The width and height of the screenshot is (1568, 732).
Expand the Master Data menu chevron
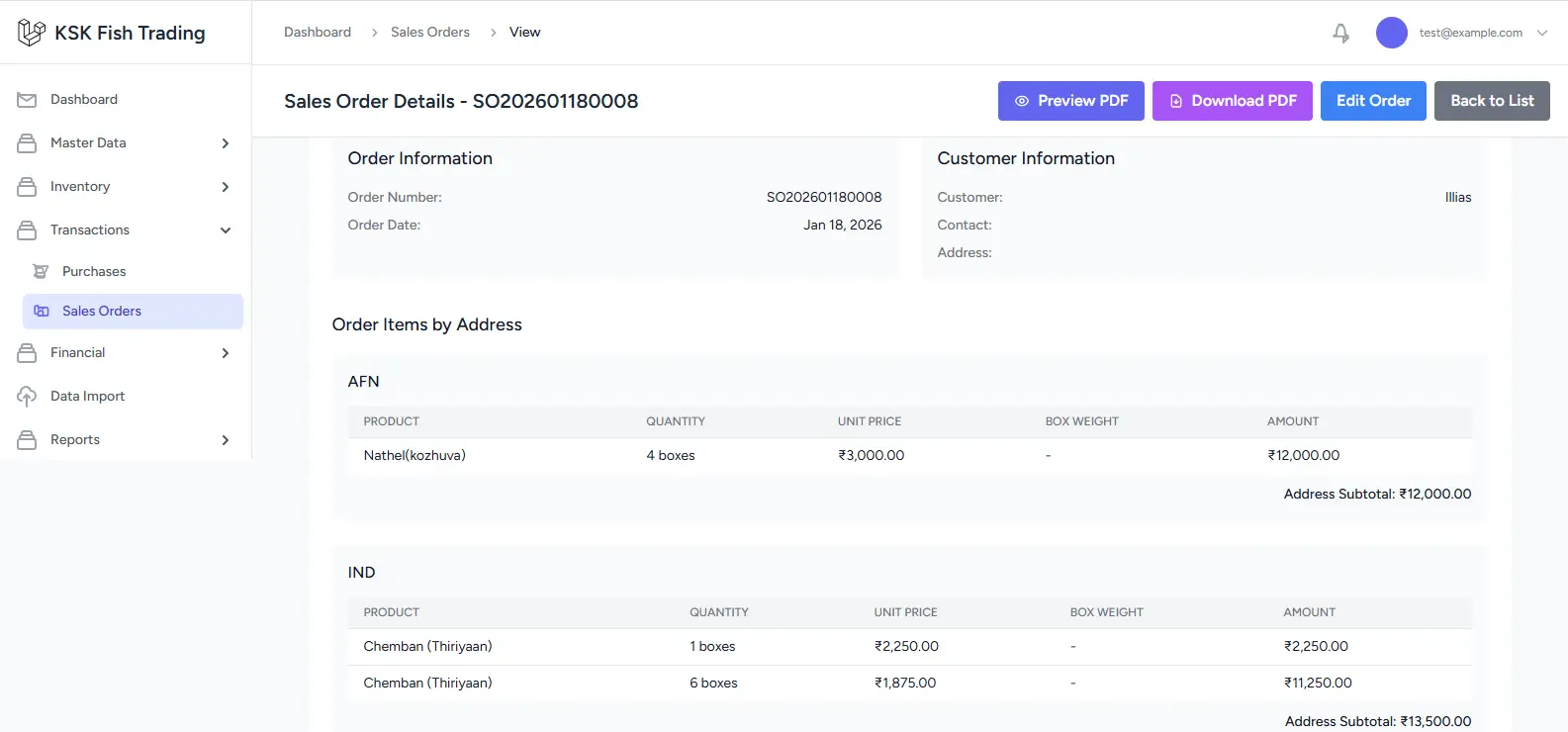click(x=226, y=143)
